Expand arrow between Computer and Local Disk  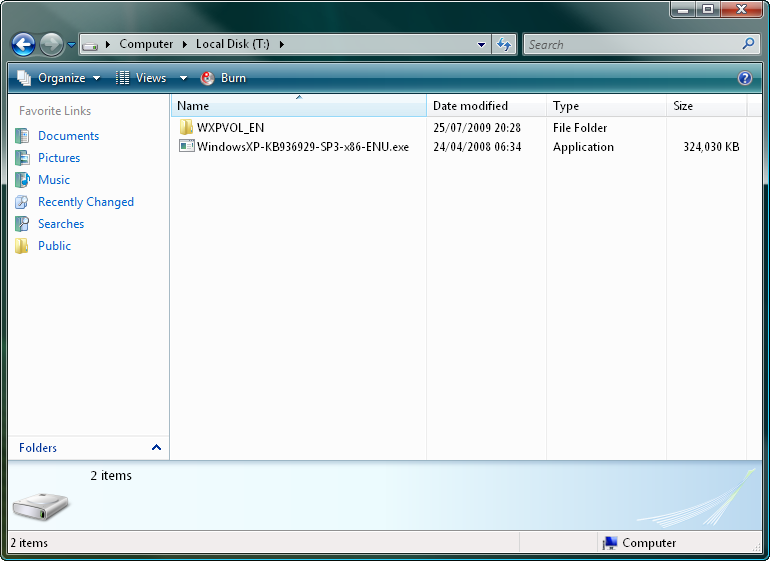point(185,45)
